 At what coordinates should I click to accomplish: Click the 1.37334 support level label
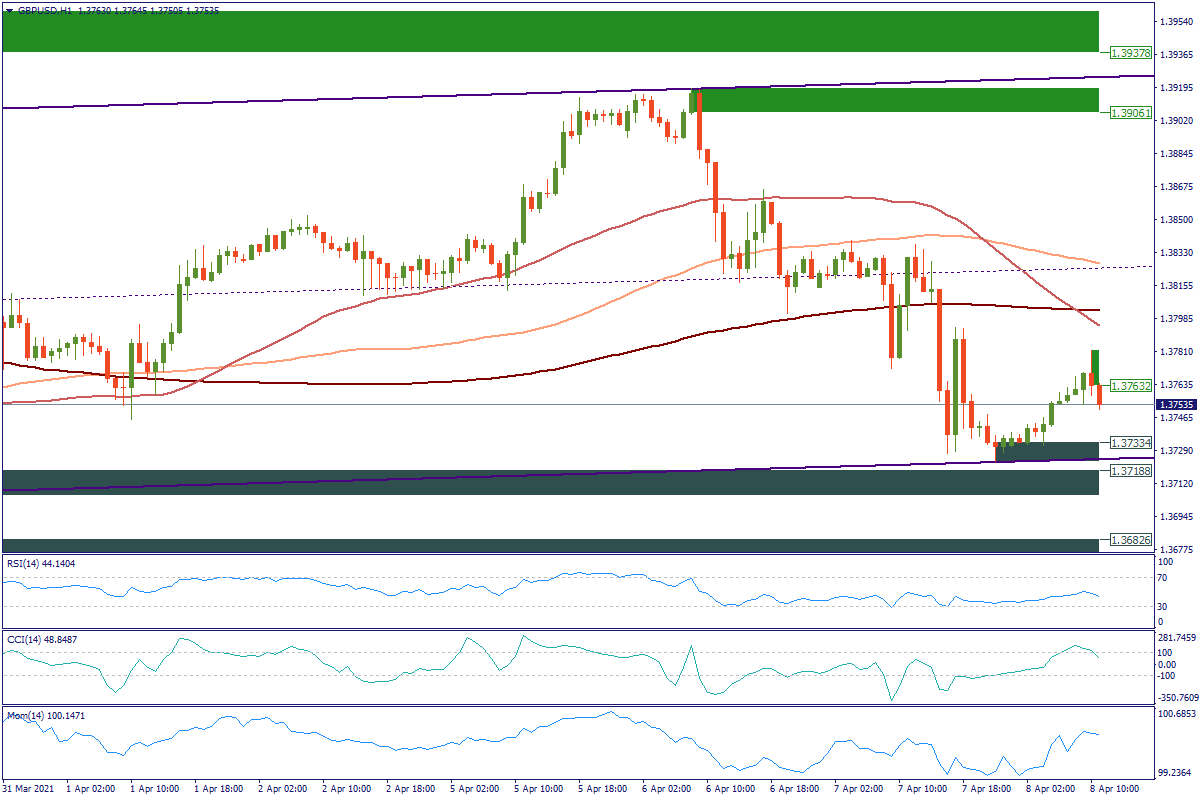point(1131,442)
